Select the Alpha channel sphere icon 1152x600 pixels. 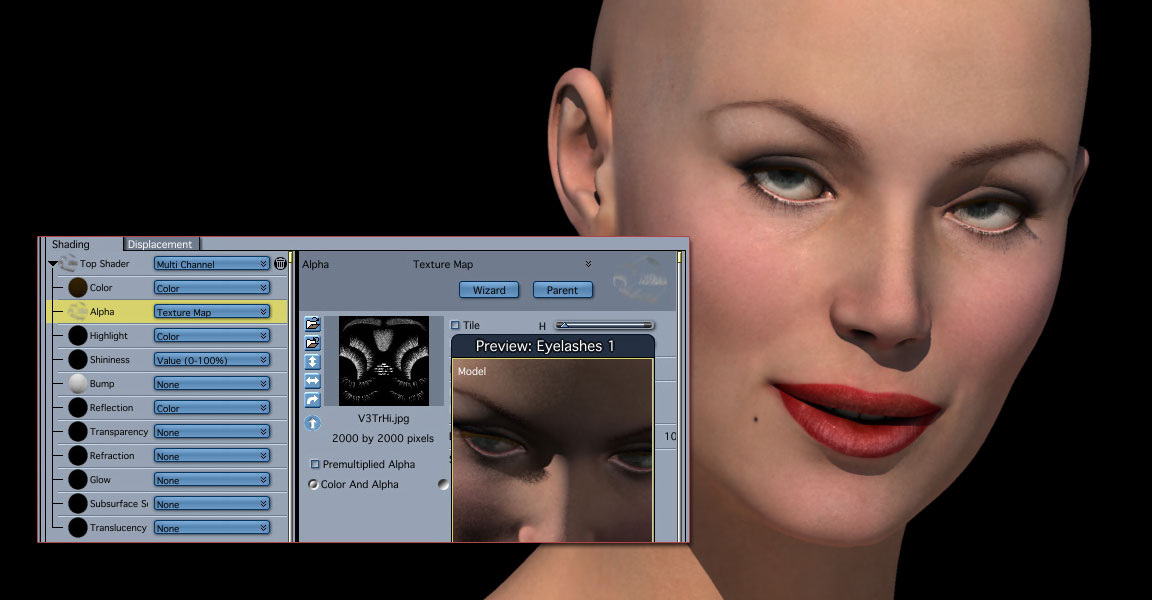78,311
